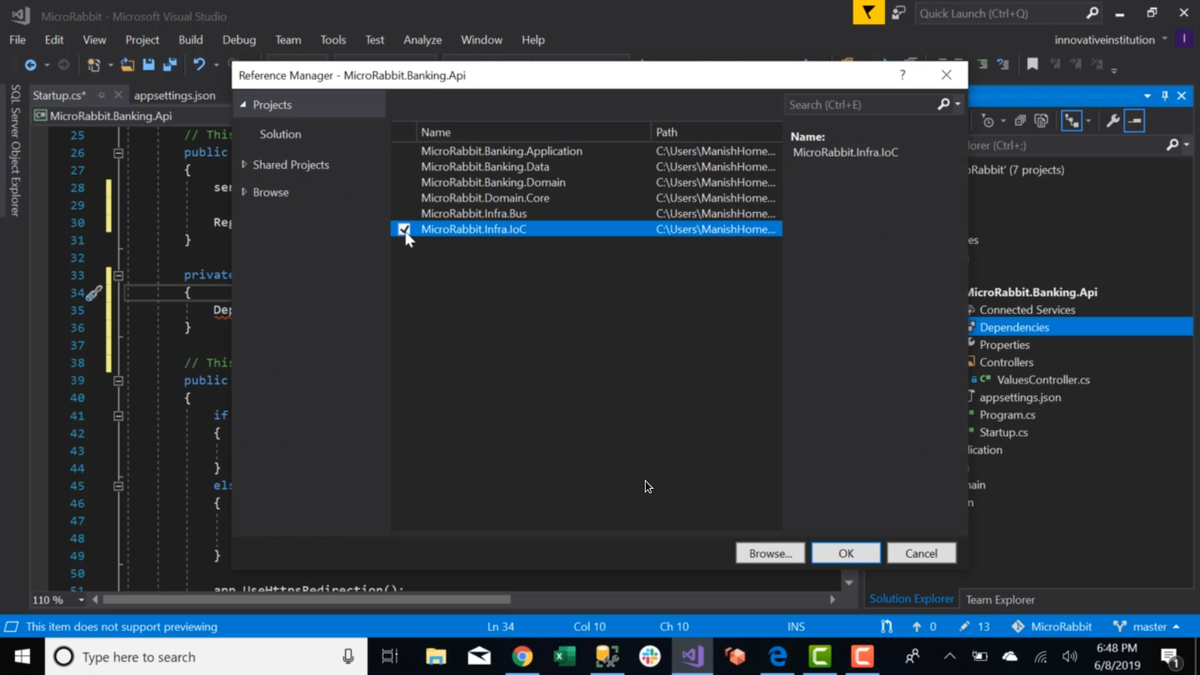
Task: Expand the Browse section in Reference Manager
Action: 244,192
